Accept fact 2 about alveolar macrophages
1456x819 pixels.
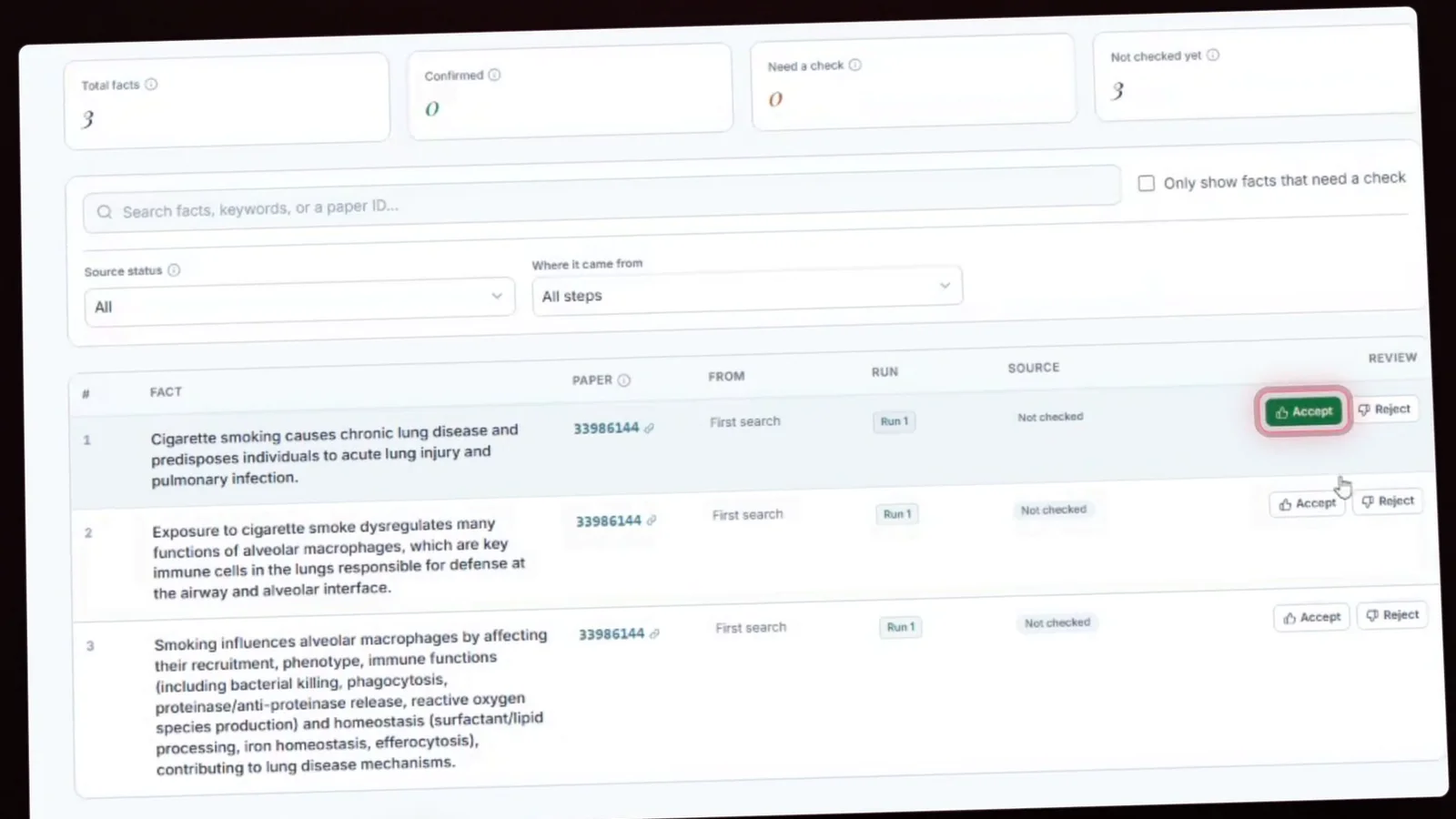pos(1307,503)
